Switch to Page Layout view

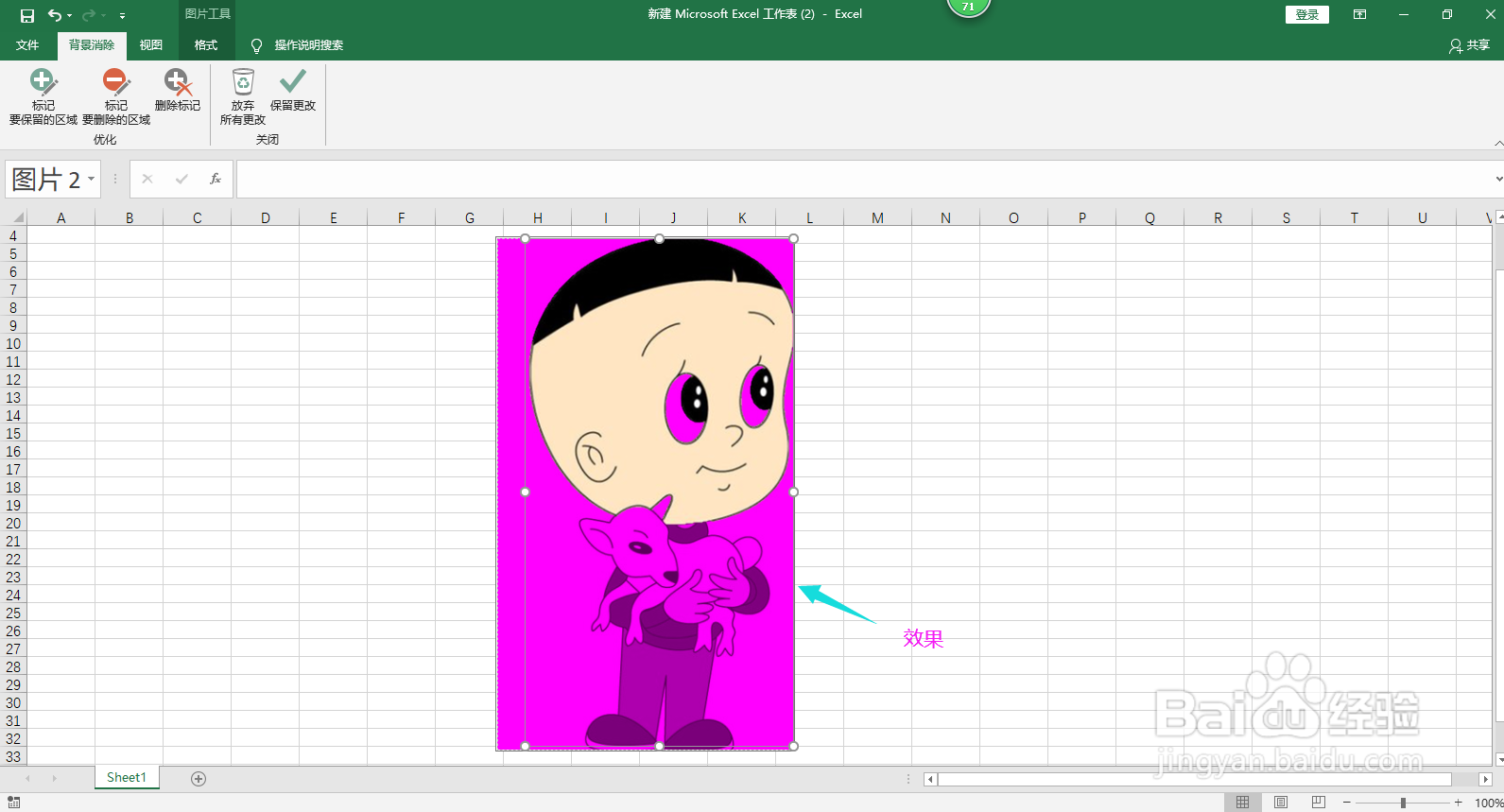pyautogui.click(x=1281, y=803)
